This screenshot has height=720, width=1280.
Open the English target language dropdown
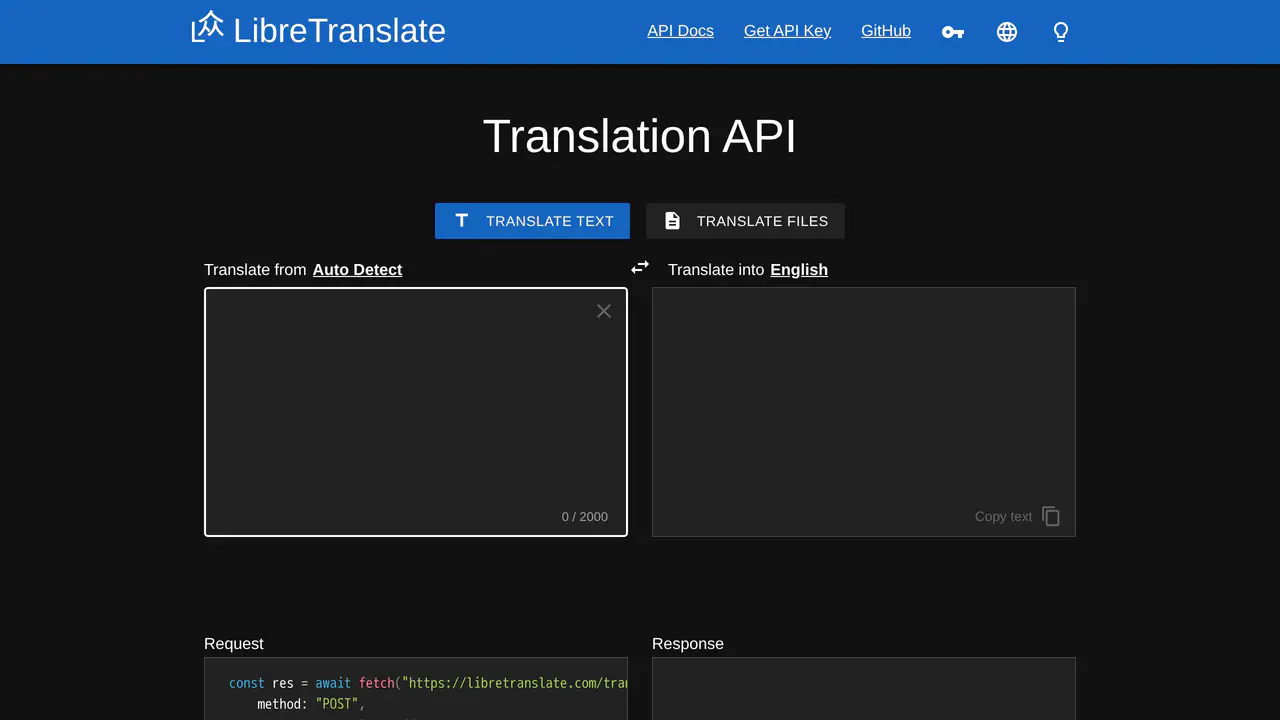[x=799, y=270]
